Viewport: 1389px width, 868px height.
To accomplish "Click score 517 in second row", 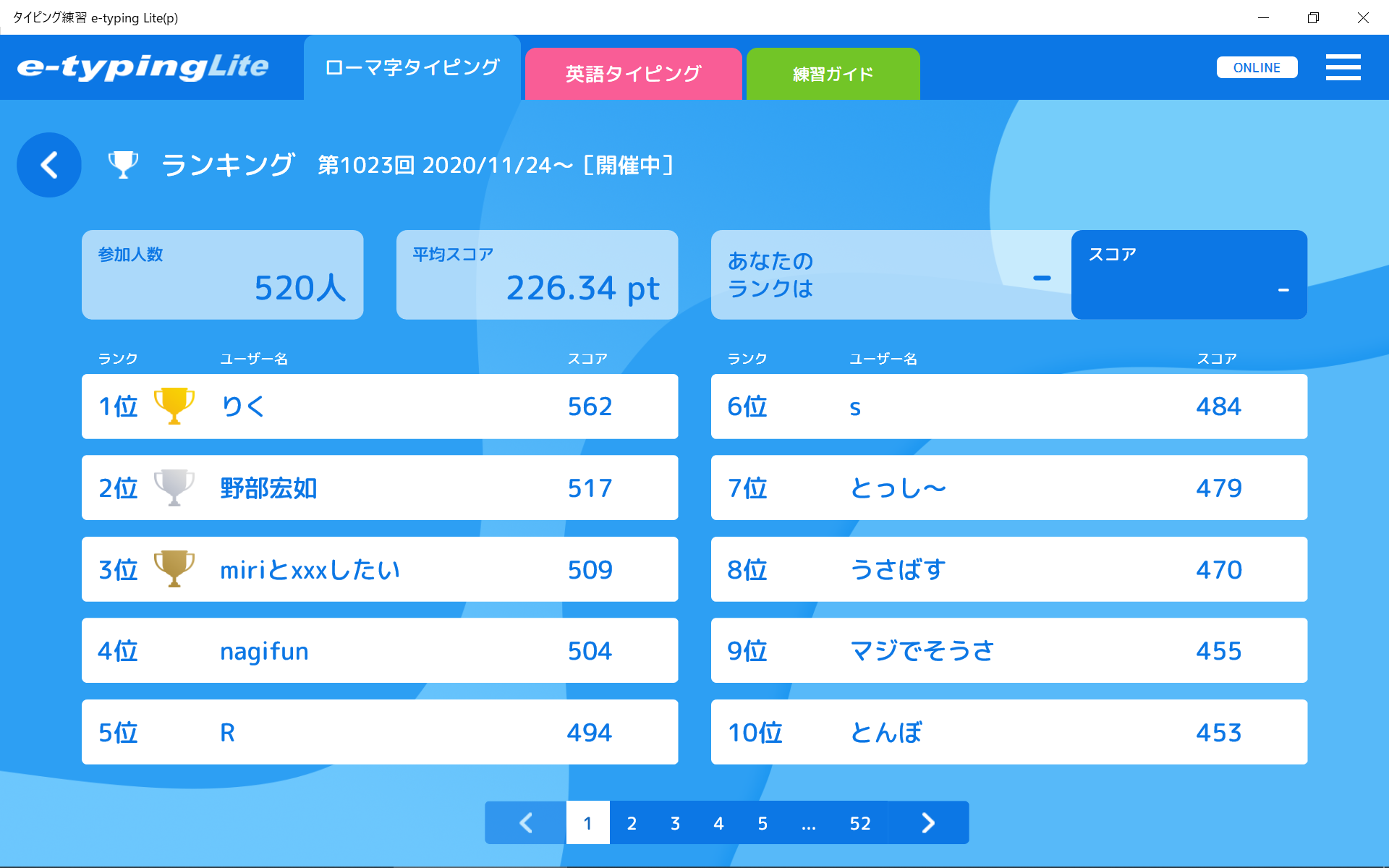I will (x=590, y=488).
